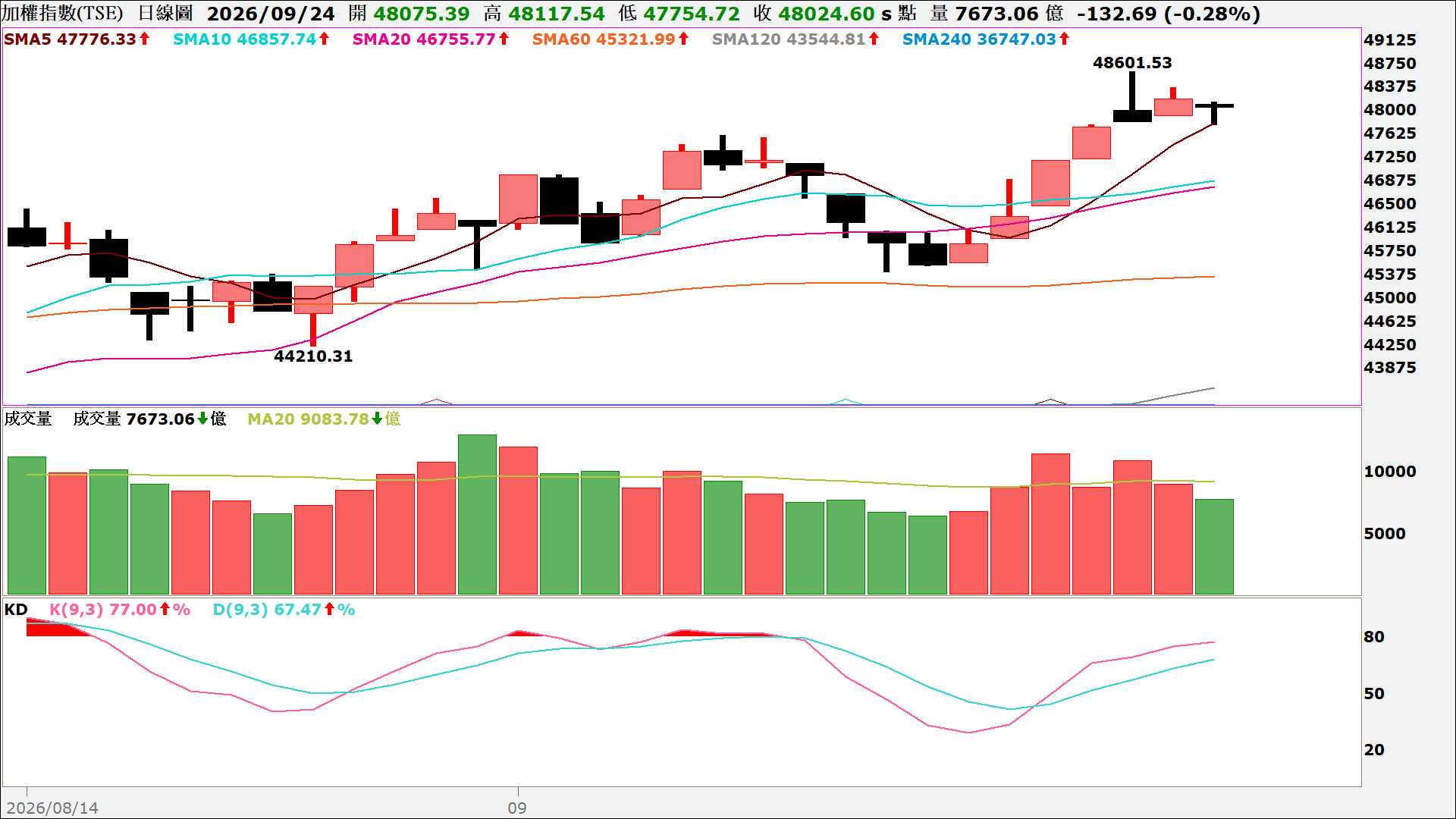1456x819 pixels.
Task: Click the 48601.53 high price annotation
Action: click(x=1132, y=63)
